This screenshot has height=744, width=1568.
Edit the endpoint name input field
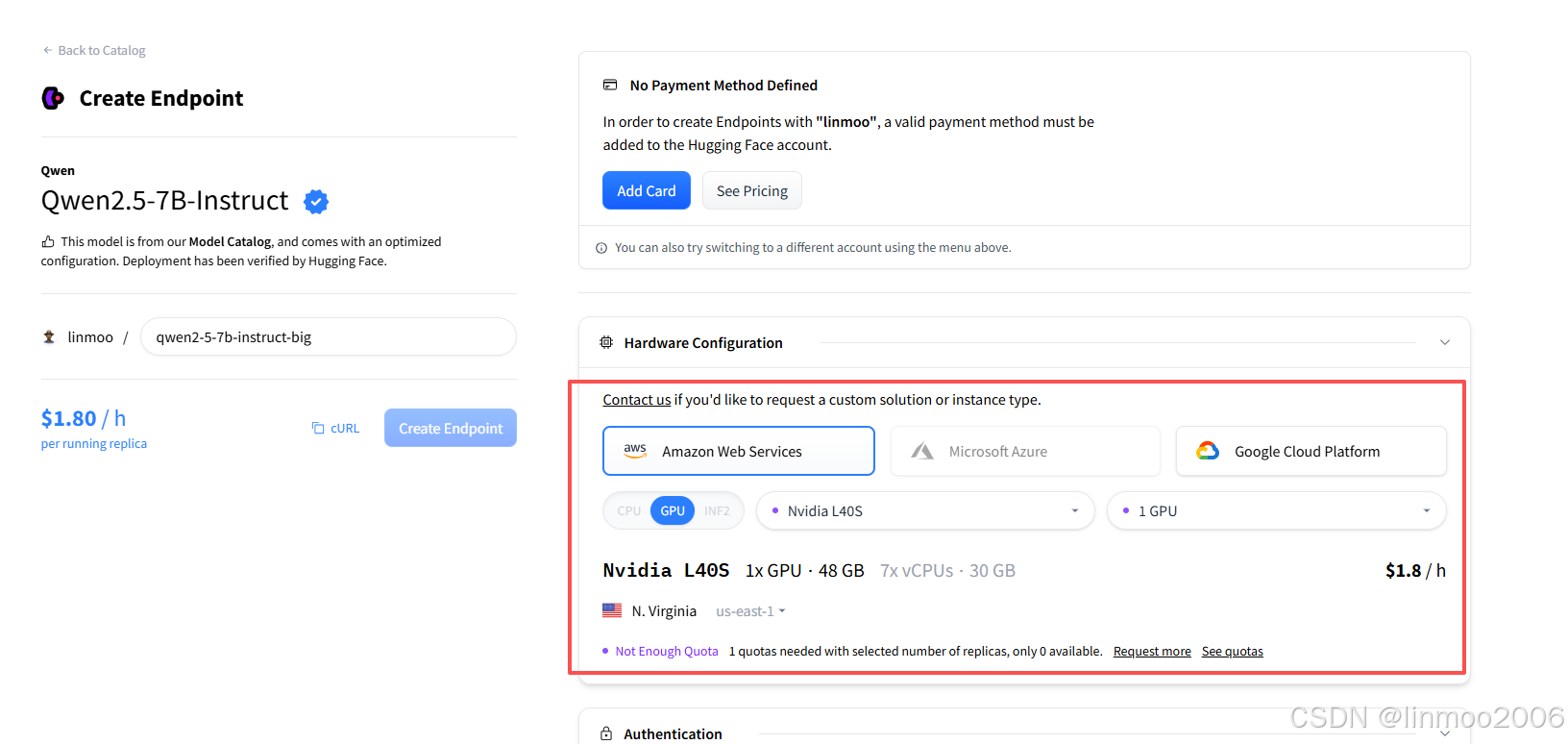pyautogui.click(x=329, y=337)
